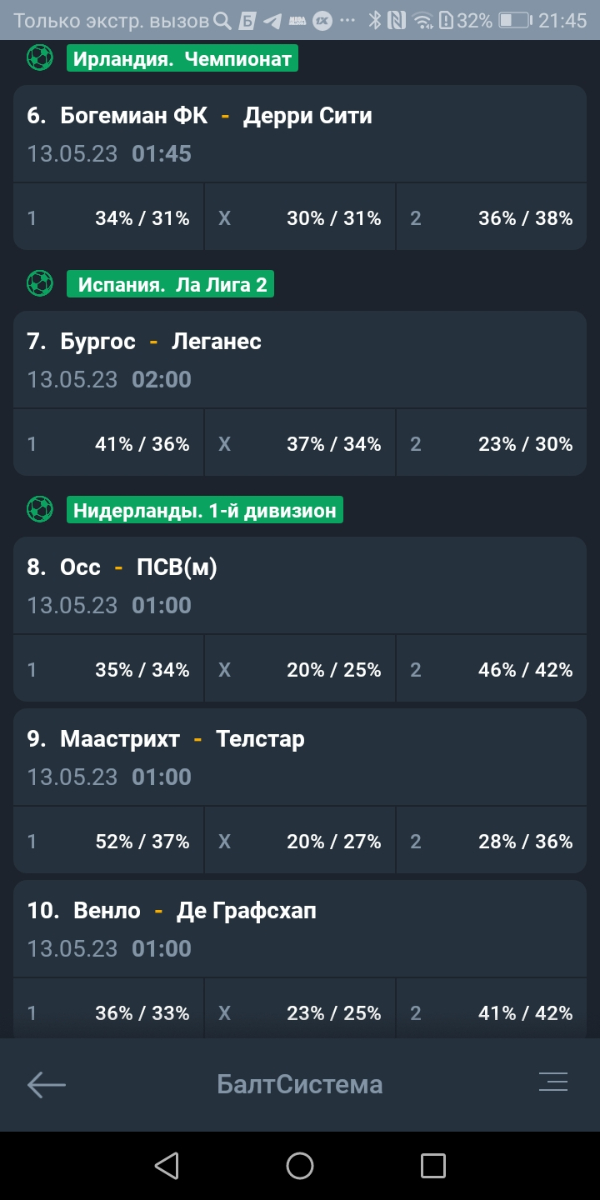The width and height of the screenshot is (600, 1200).
Task: Tap football icon beside Нидерланды. 1-й дивизион
Action: coord(40,510)
